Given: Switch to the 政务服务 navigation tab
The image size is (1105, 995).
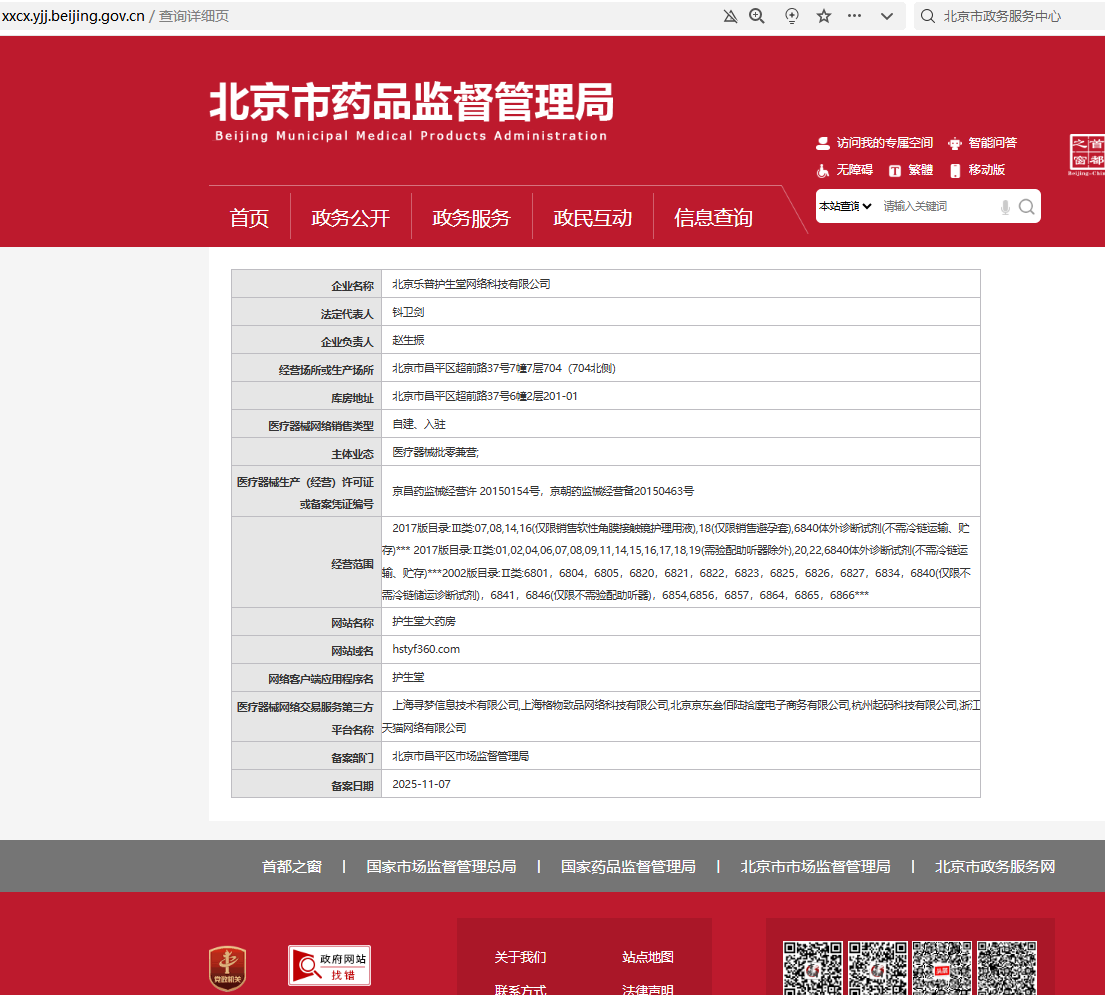Looking at the screenshot, I should pyautogui.click(x=471, y=217).
